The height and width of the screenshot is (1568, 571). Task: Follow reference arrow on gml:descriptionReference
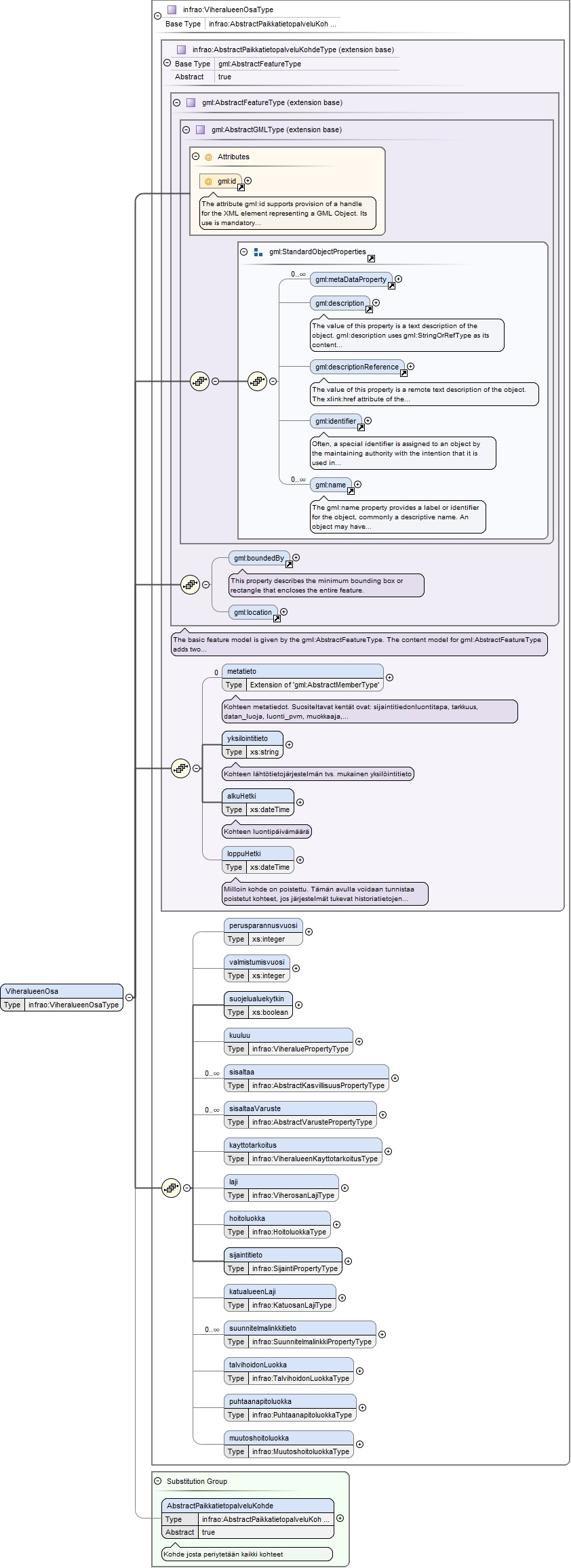[x=403, y=373]
